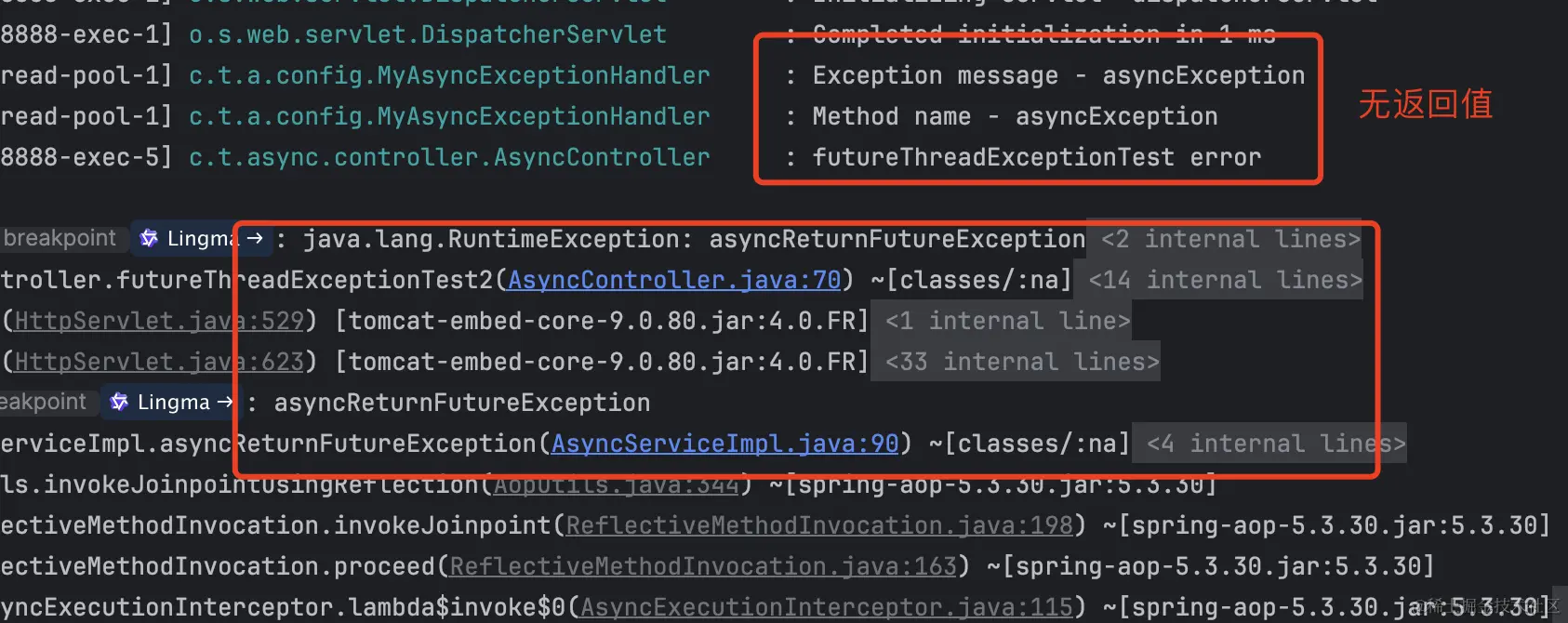Screen dimensions: 1568x623
Task: Click 'eakpoint' hint before ': asyncReturnFutureException'
Action: tap(43, 402)
